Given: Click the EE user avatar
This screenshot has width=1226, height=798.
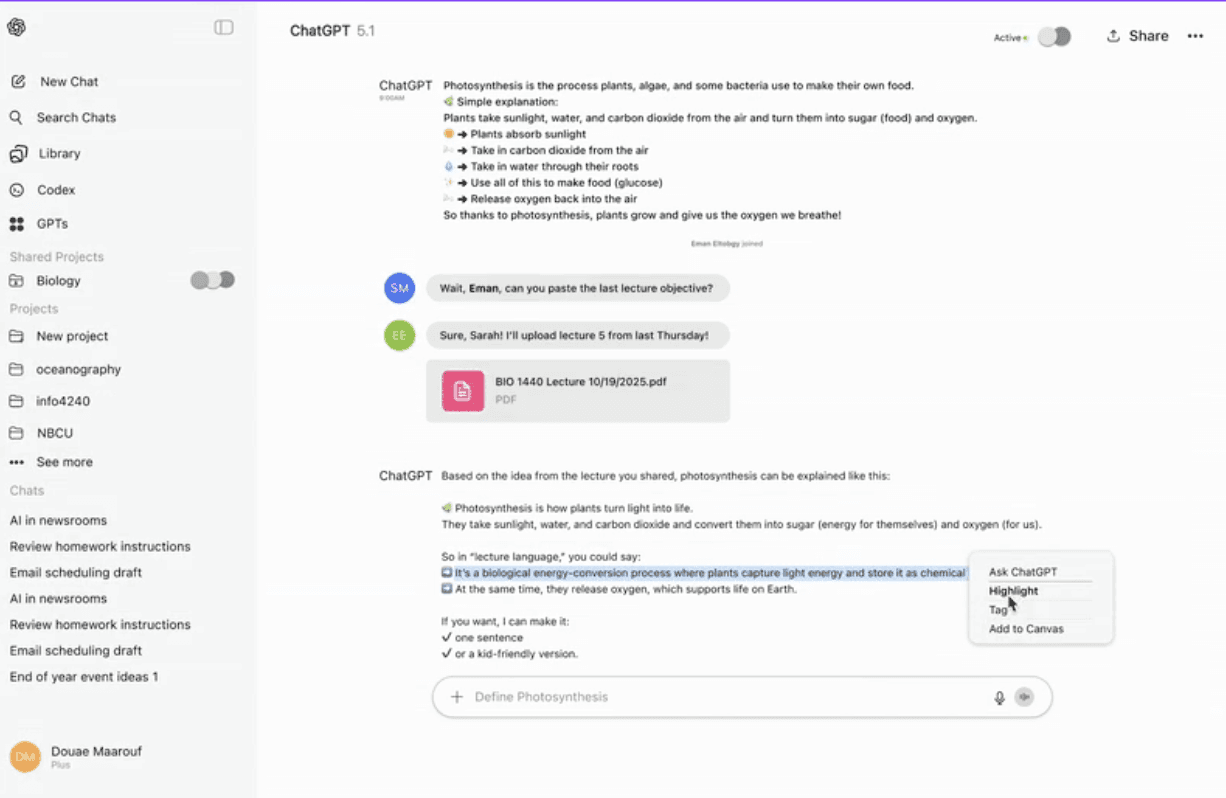Looking at the screenshot, I should click(x=399, y=336).
